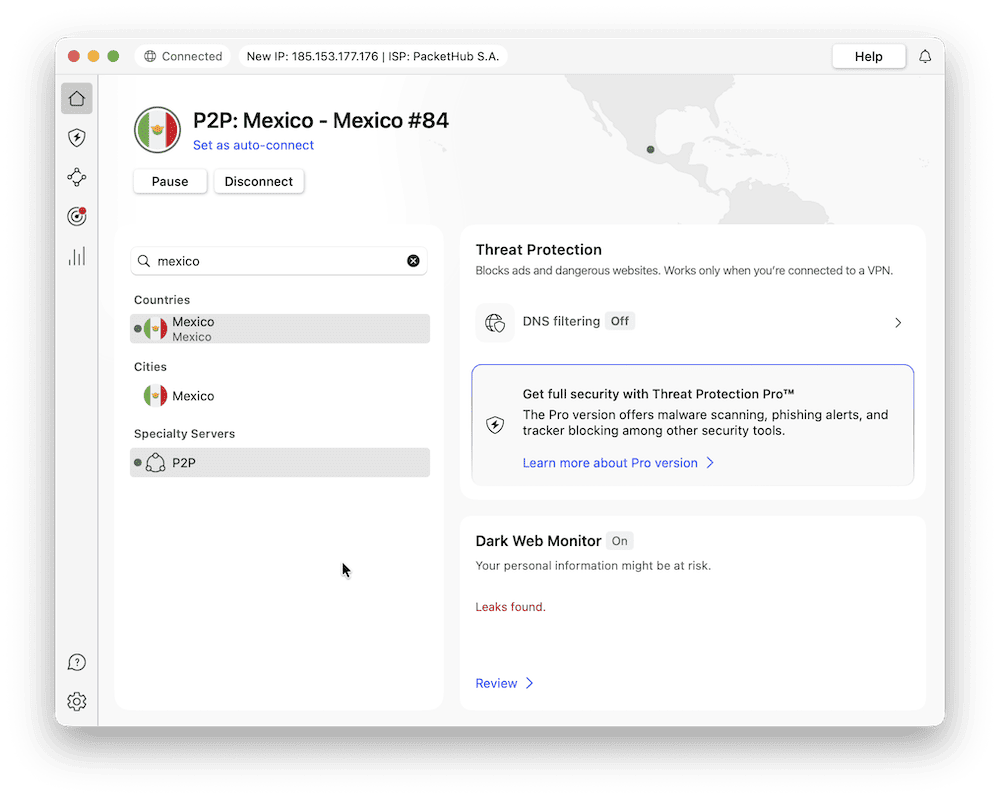This screenshot has width=1000, height=799.
Task: Toggle the Dark Web Monitor On badge
Action: coord(620,541)
